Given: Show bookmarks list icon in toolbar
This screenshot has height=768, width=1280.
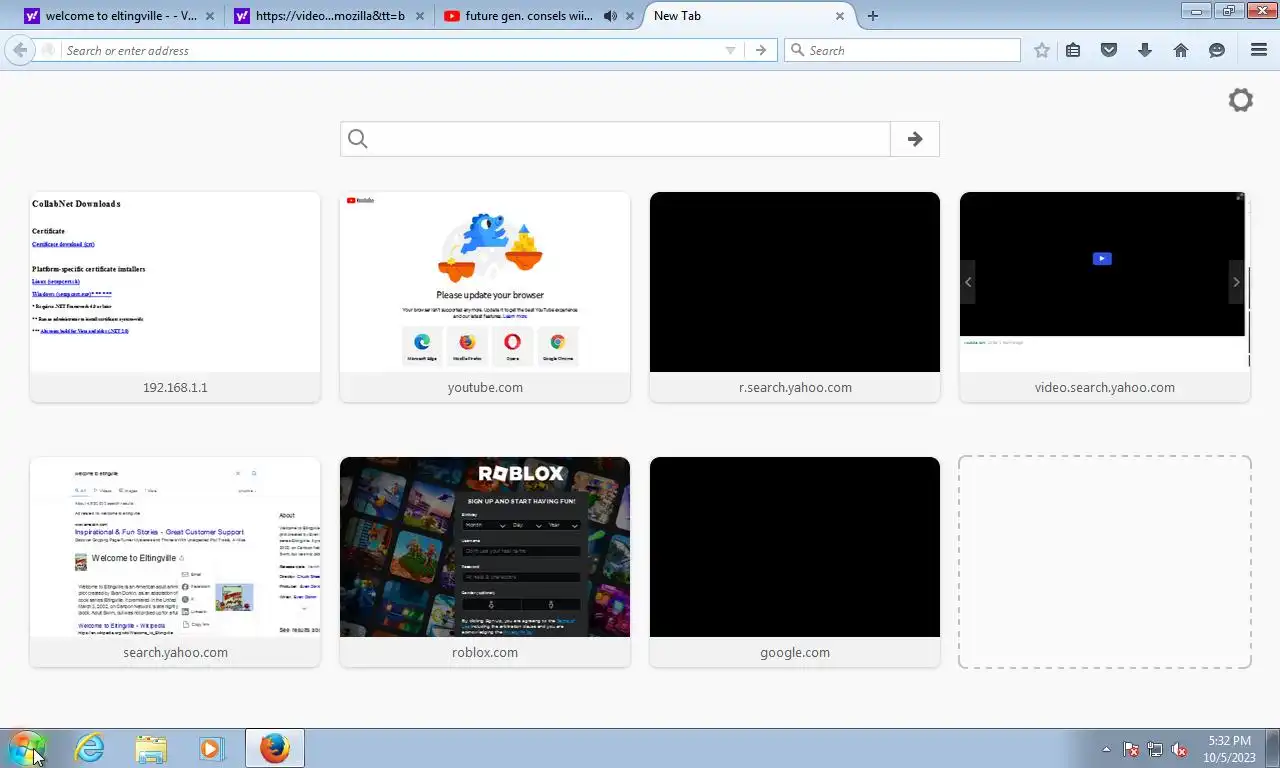Looking at the screenshot, I should tap(1073, 50).
